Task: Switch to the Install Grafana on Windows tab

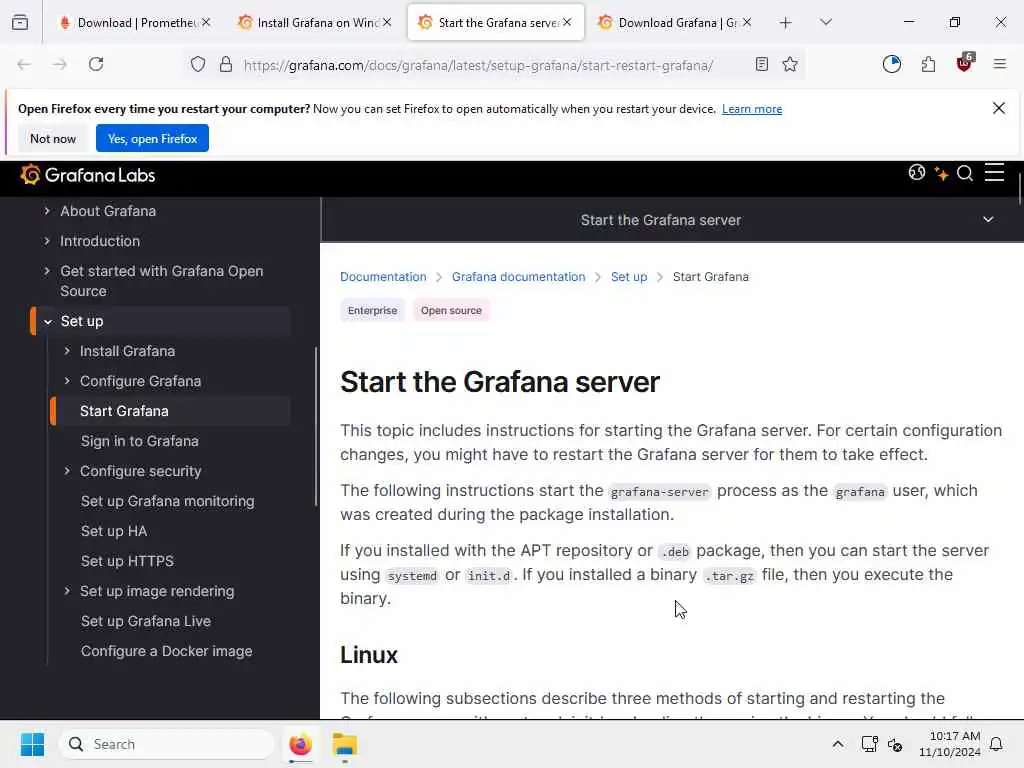Action: pyautogui.click(x=316, y=23)
